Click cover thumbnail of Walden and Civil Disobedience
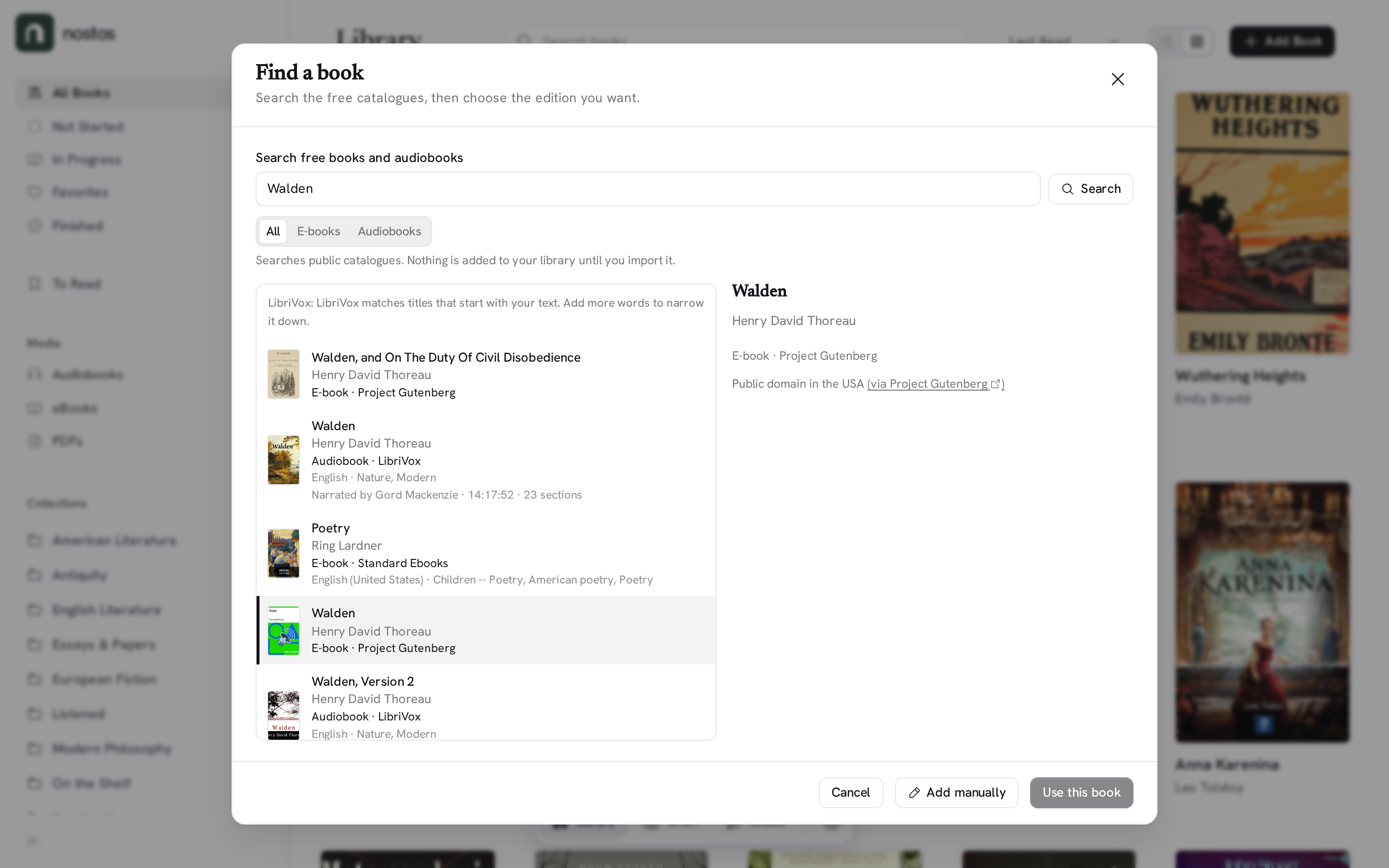 (284, 374)
